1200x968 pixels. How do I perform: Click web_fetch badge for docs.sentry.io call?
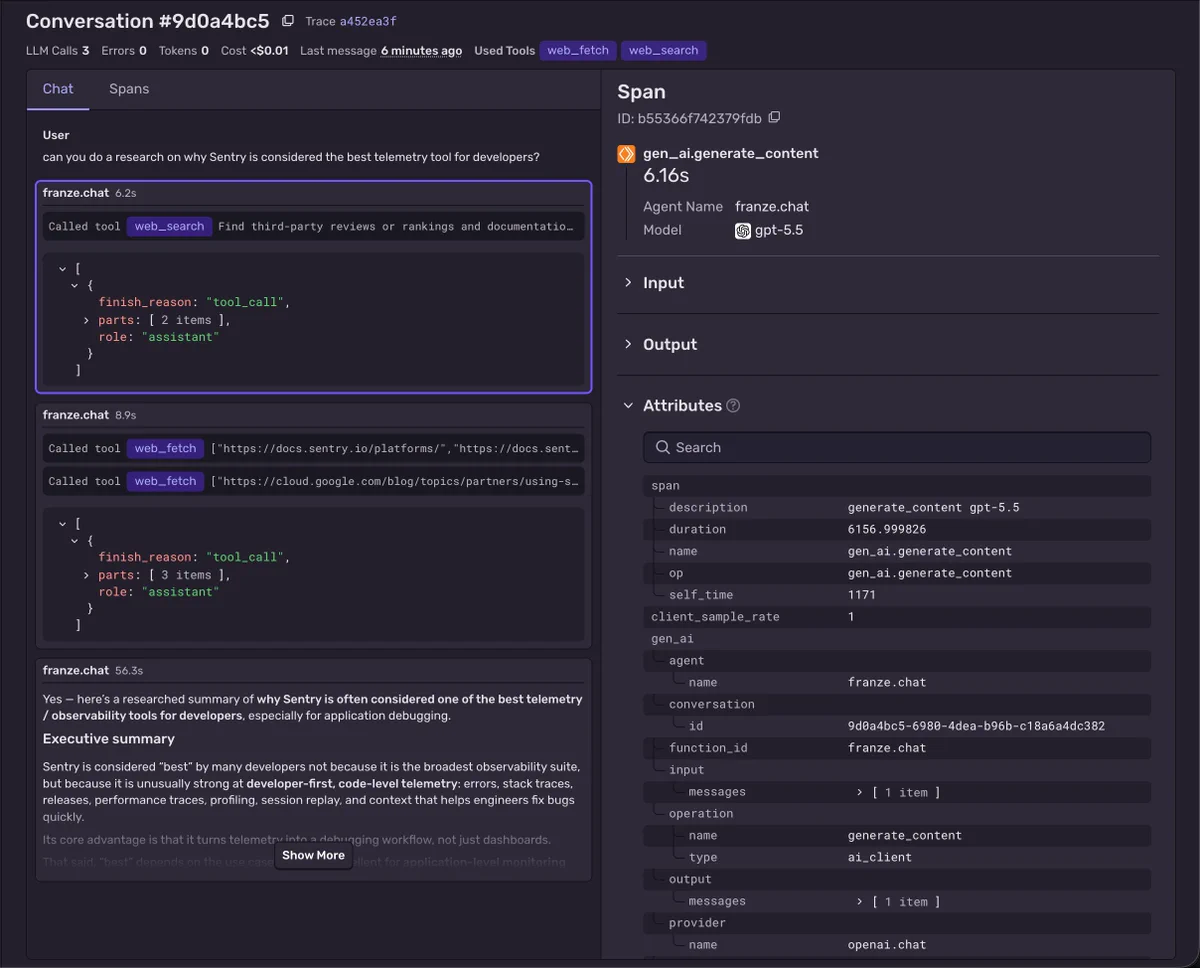[165, 449]
